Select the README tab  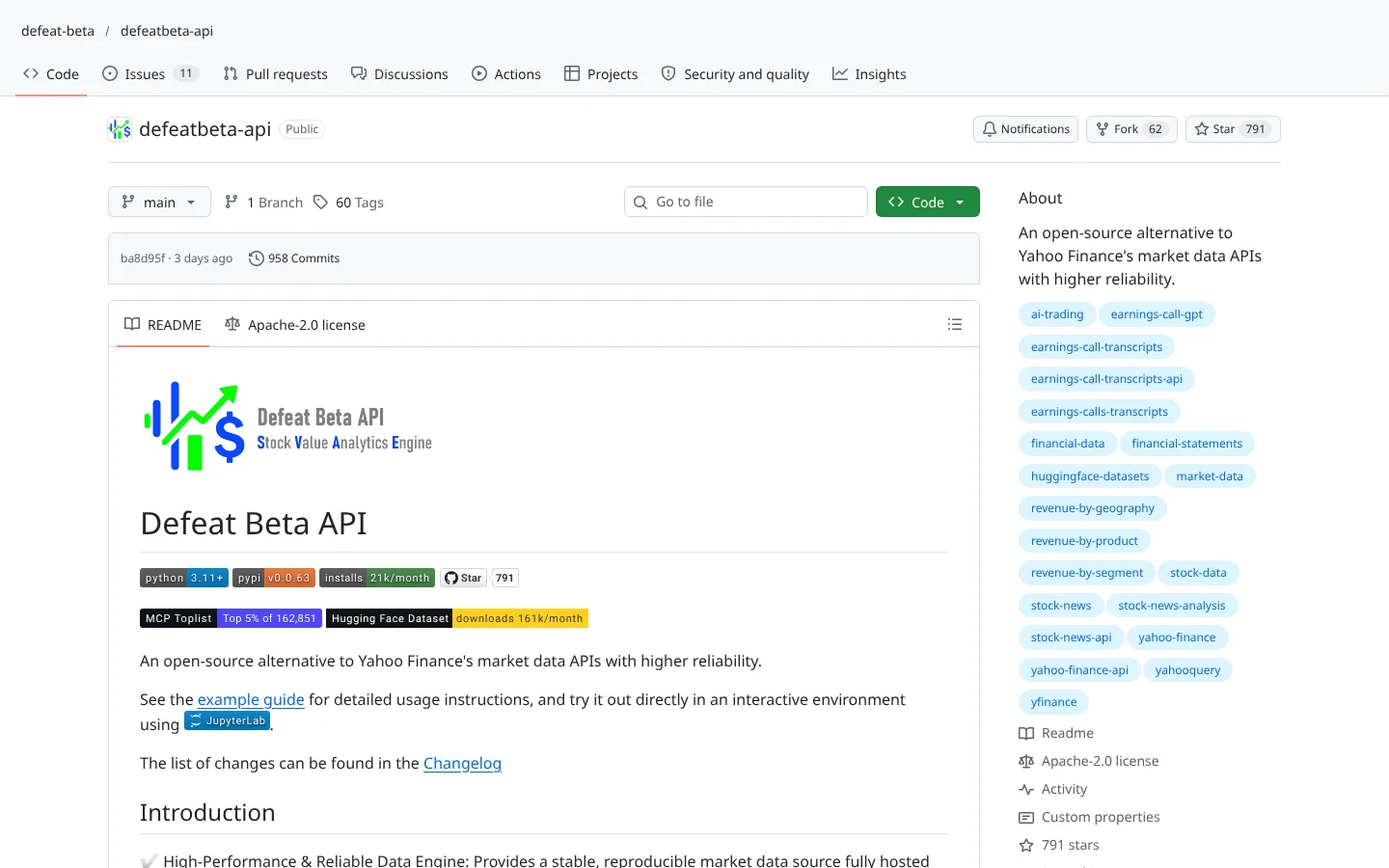163,325
